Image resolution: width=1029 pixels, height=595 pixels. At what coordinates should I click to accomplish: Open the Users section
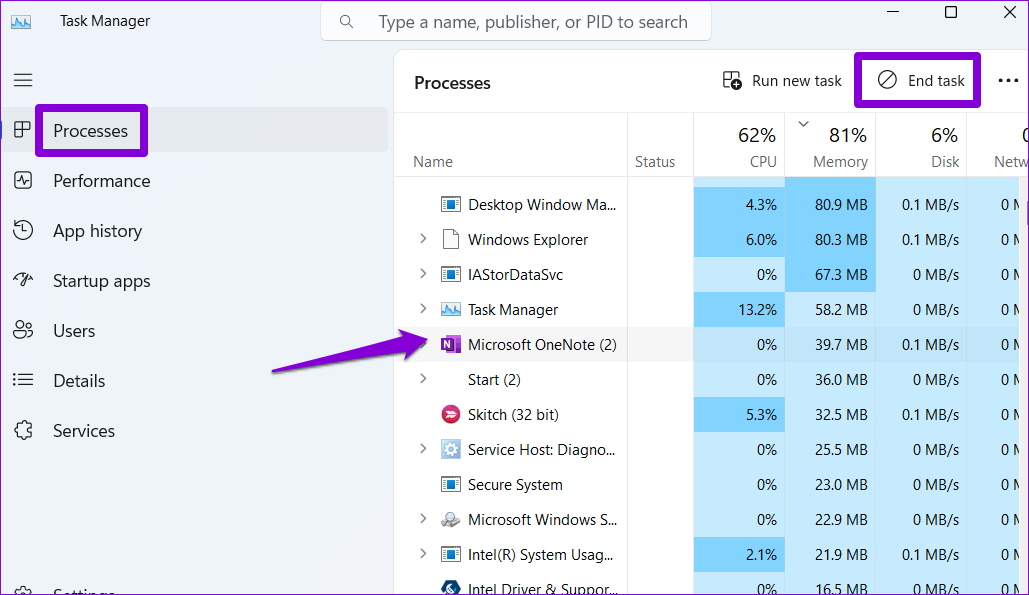74,330
